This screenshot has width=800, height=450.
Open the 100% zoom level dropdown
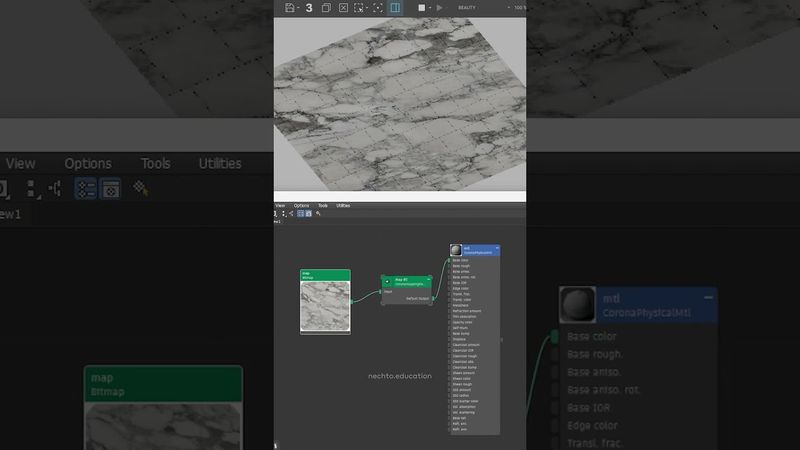click(x=518, y=8)
